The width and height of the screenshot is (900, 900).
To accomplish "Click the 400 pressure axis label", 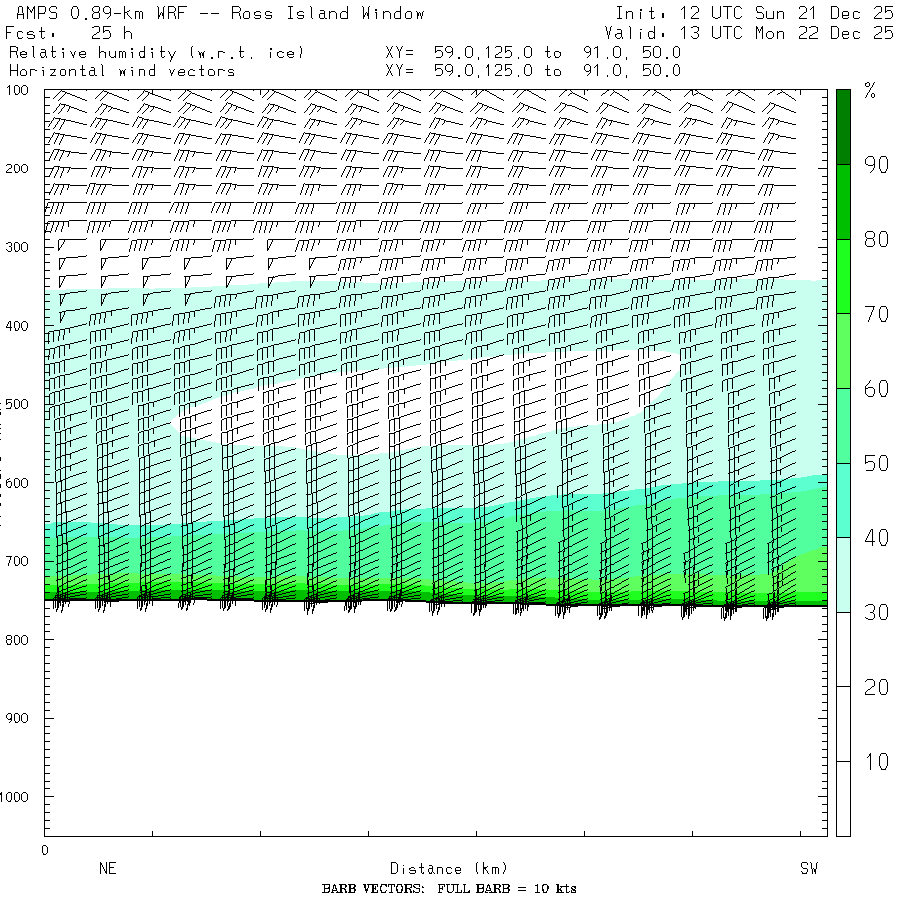I will pos(17,326).
